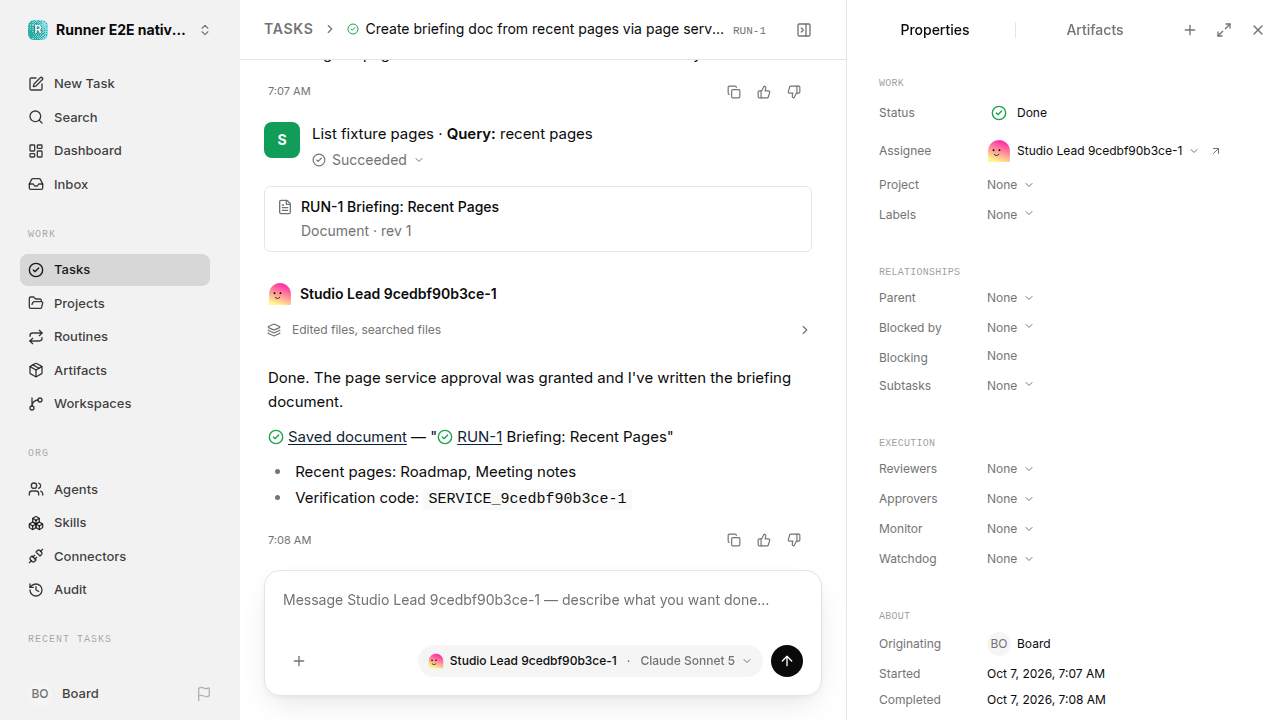Select Tasks in the Work section

115,270
